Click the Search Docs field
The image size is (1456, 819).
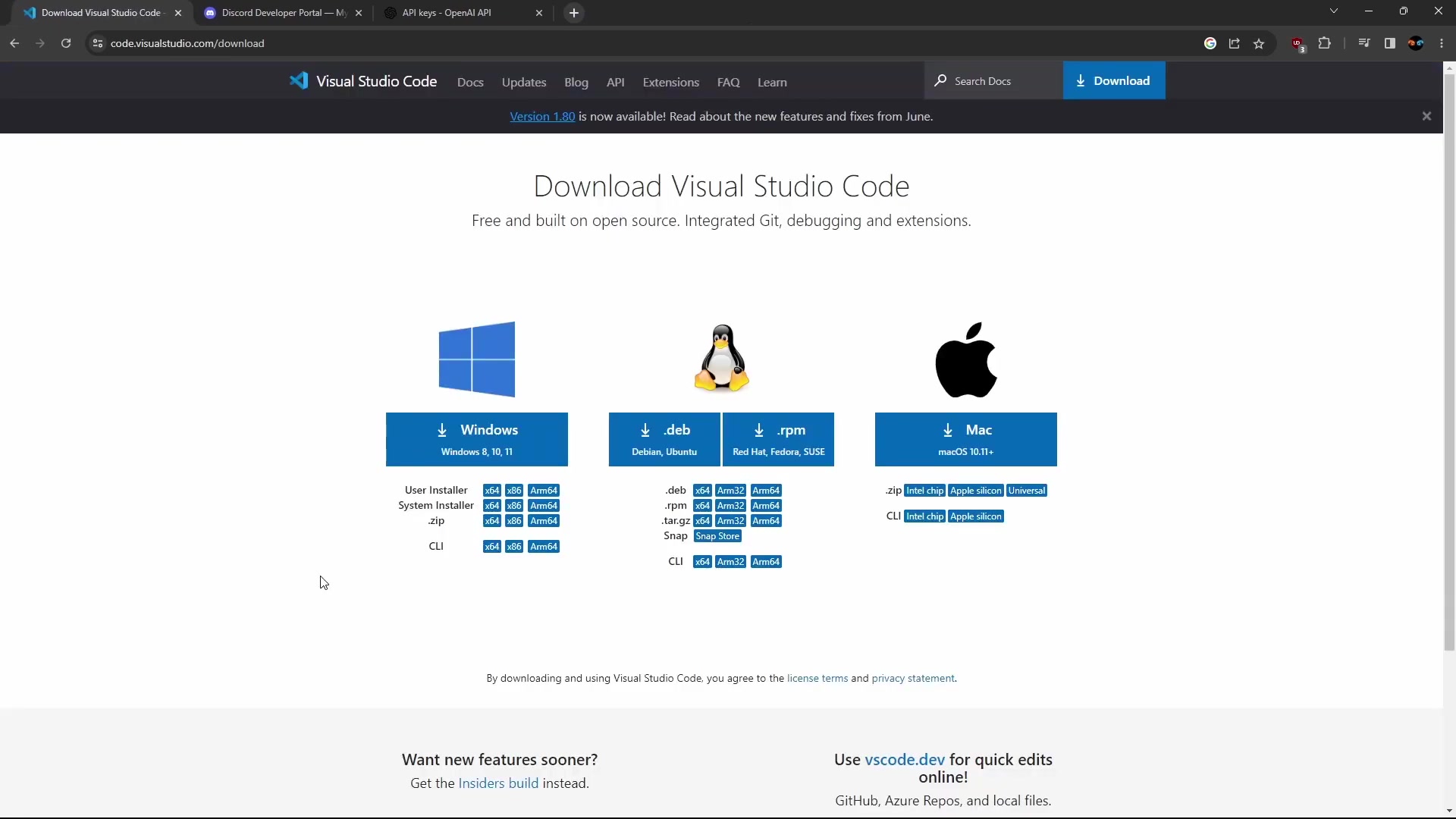click(x=993, y=80)
